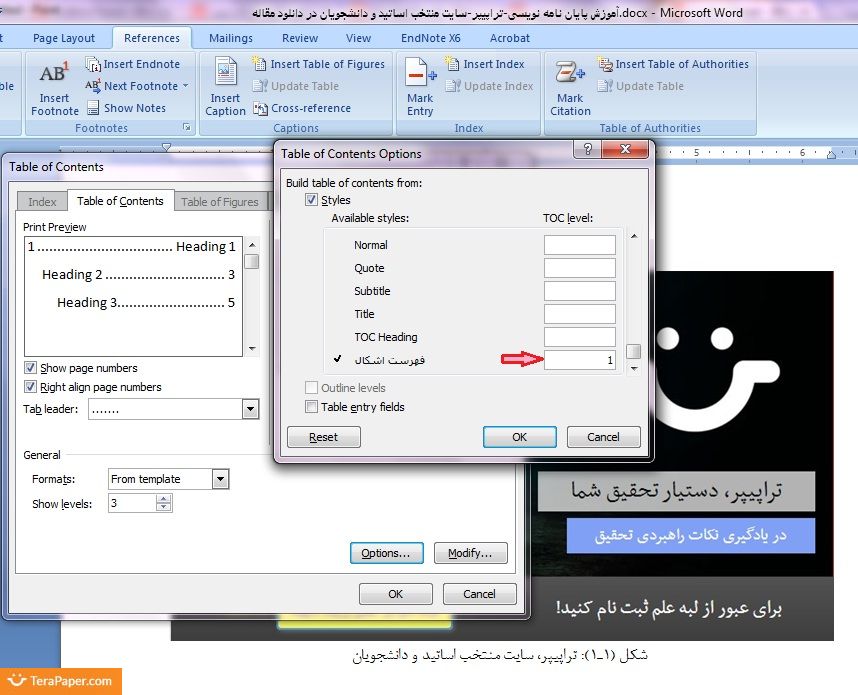This screenshot has height=695, width=858.
Task: Enable Table entry fields checkbox
Action: coord(312,407)
